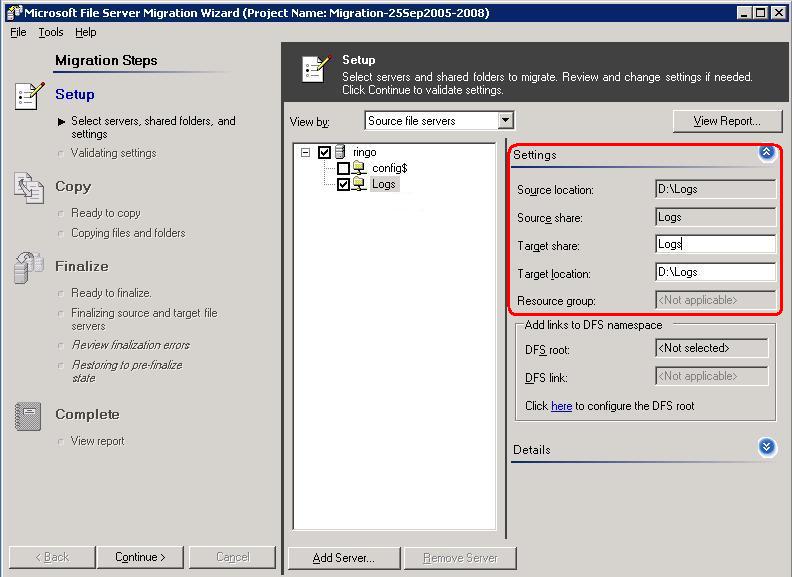The height and width of the screenshot is (577, 792).
Task: Click the Setup step icon in sidebar
Action: (x=30, y=96)
